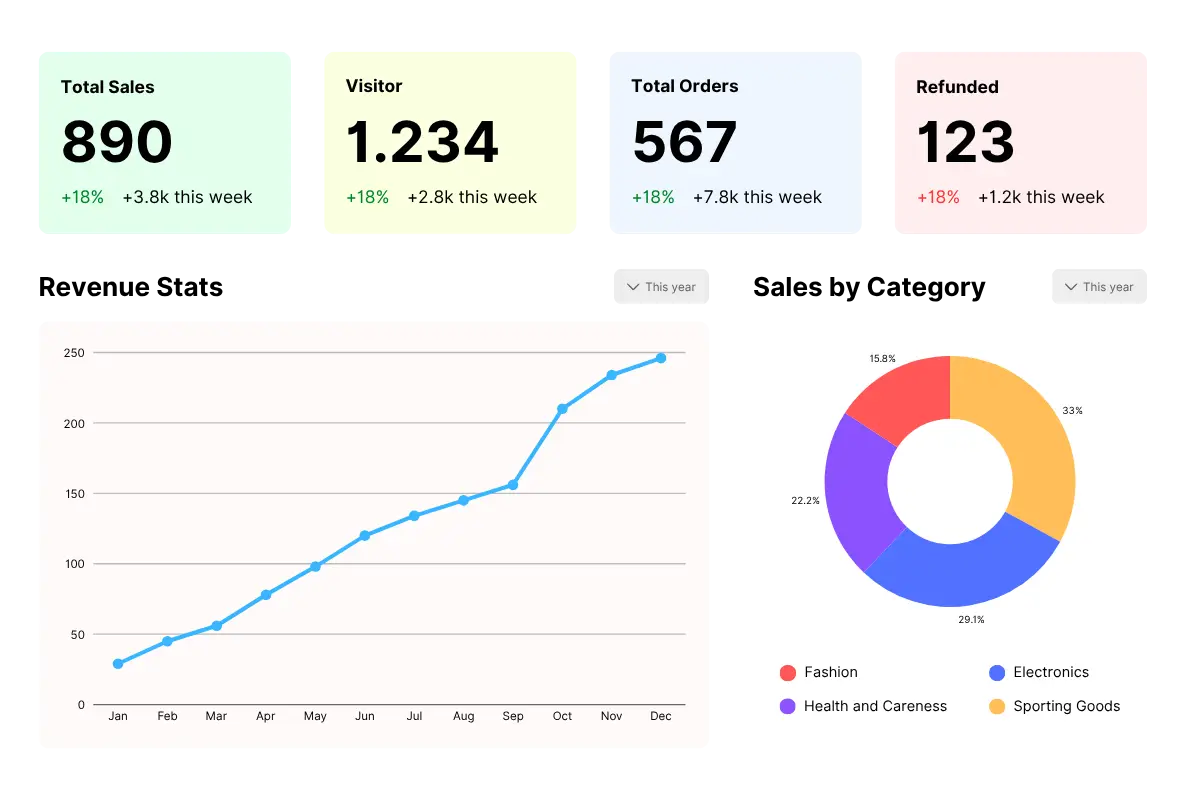Select the Total Sales card
The width and height of the screenshot is (1200, 800).
coord(164,142)
